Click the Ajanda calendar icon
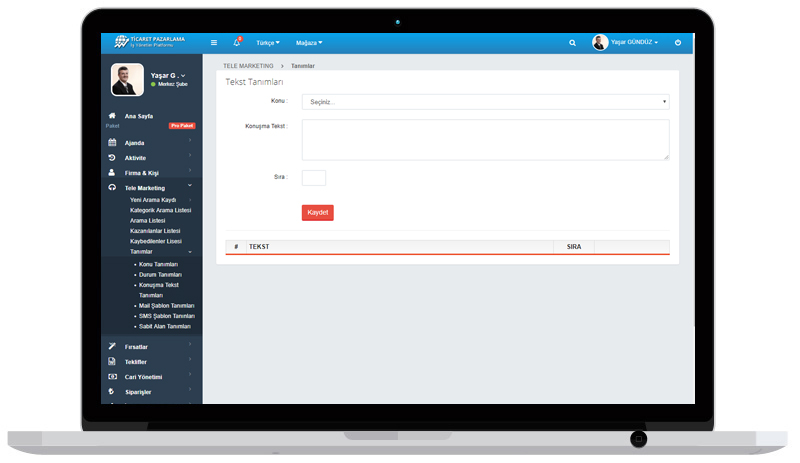Screen dimensions: 800x463 (112, 142)
